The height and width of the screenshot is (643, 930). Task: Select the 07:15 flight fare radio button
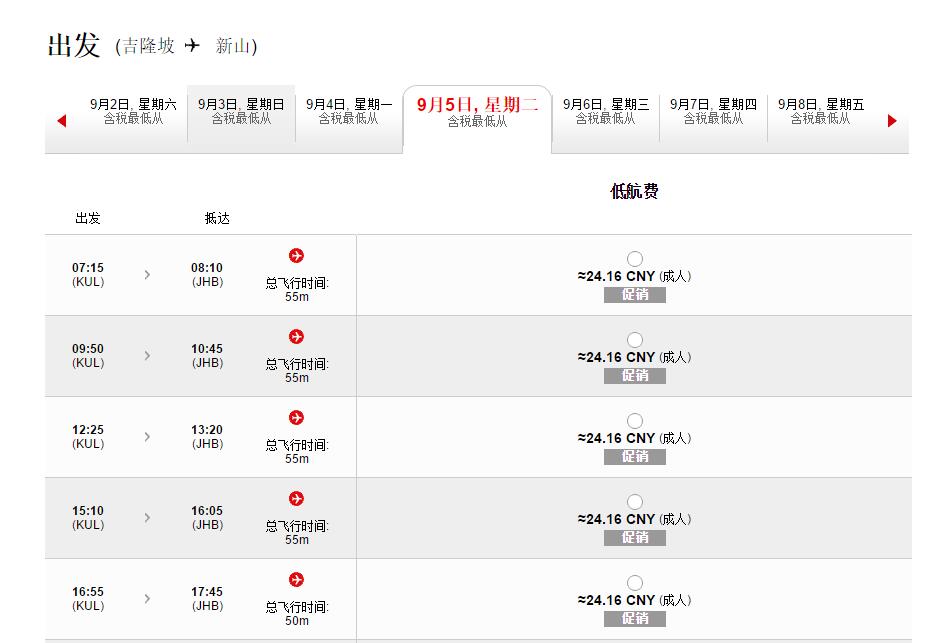[635, 259]
